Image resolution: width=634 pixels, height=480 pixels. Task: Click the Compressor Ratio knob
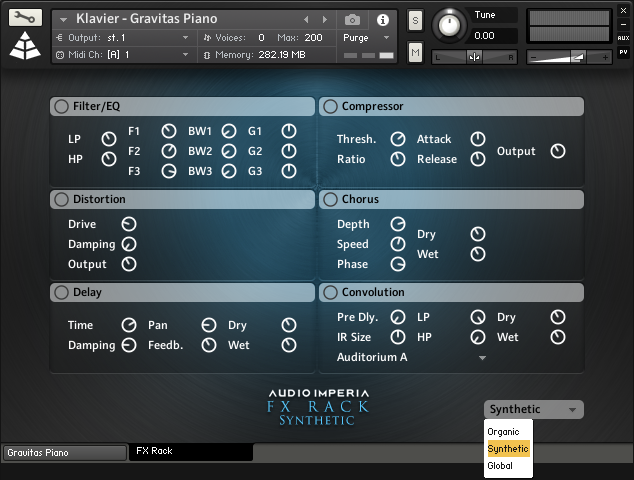pos(398,159)
